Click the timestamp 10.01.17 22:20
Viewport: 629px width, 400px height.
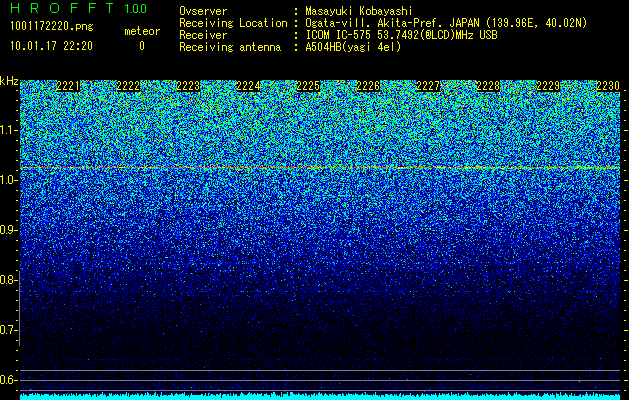pyautogui.click(x=51, y=46)
